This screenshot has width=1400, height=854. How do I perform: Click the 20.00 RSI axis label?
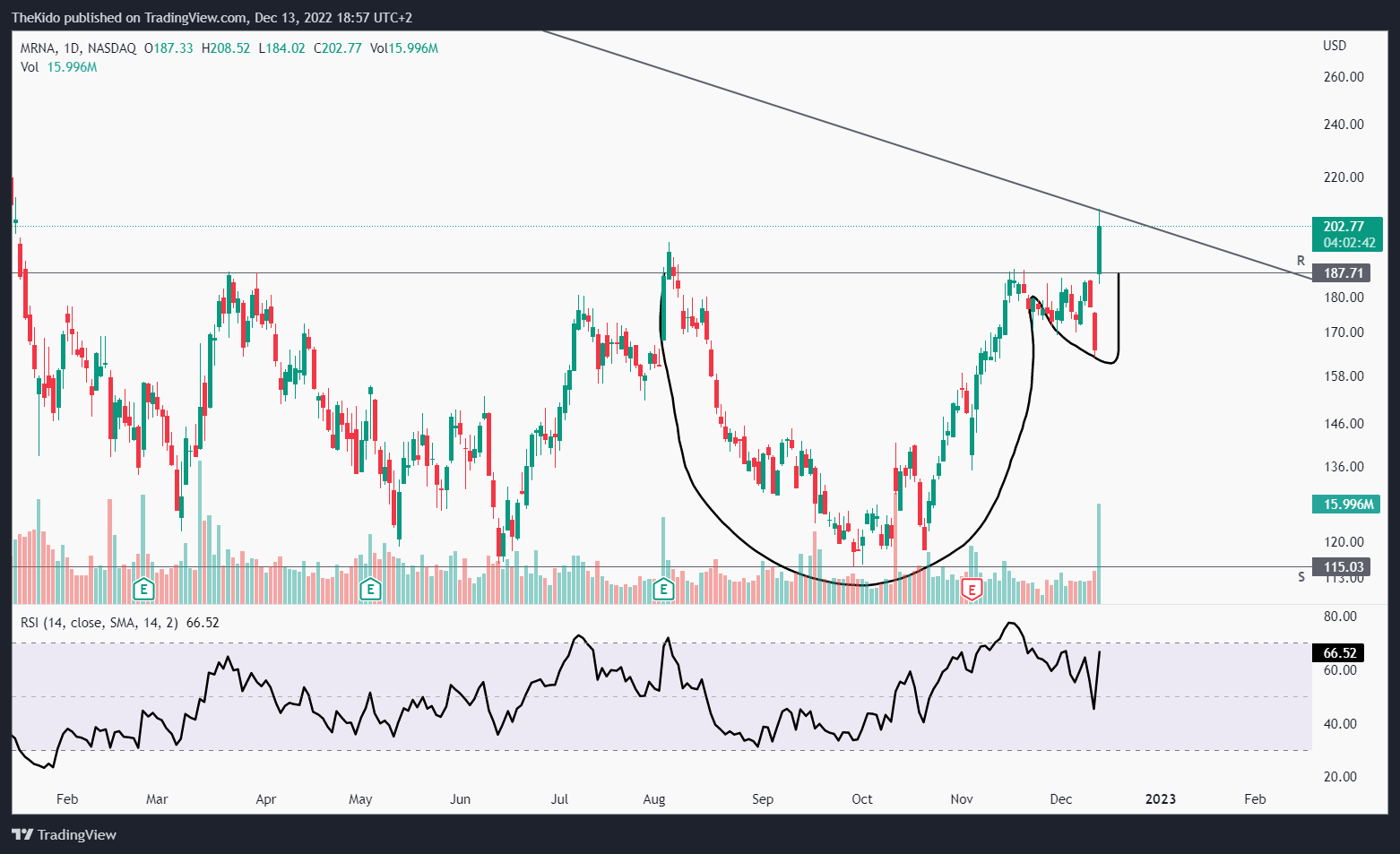(1340, 777)
